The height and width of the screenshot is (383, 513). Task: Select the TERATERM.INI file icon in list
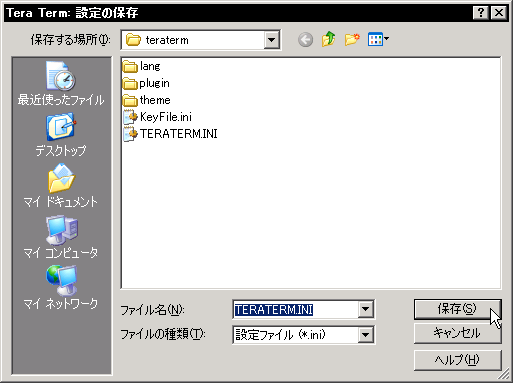click(130, 134)
